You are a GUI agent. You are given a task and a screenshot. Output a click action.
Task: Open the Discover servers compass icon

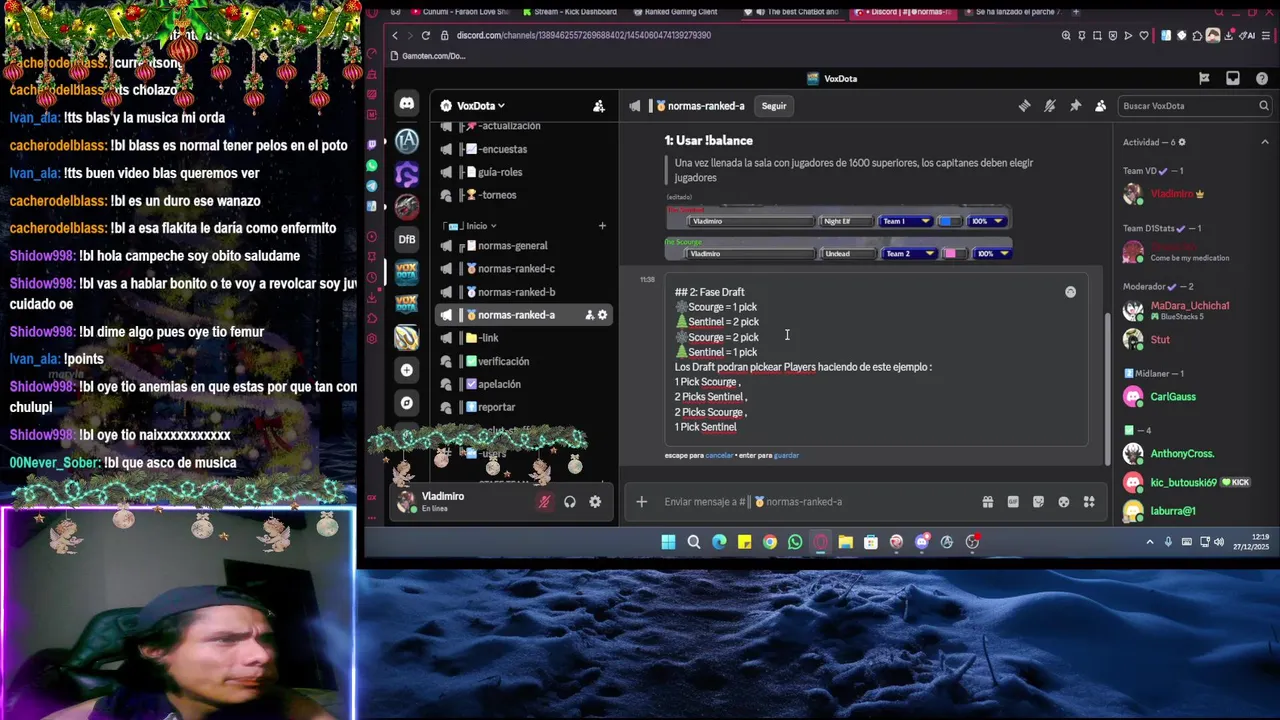[x=406, y=402]
